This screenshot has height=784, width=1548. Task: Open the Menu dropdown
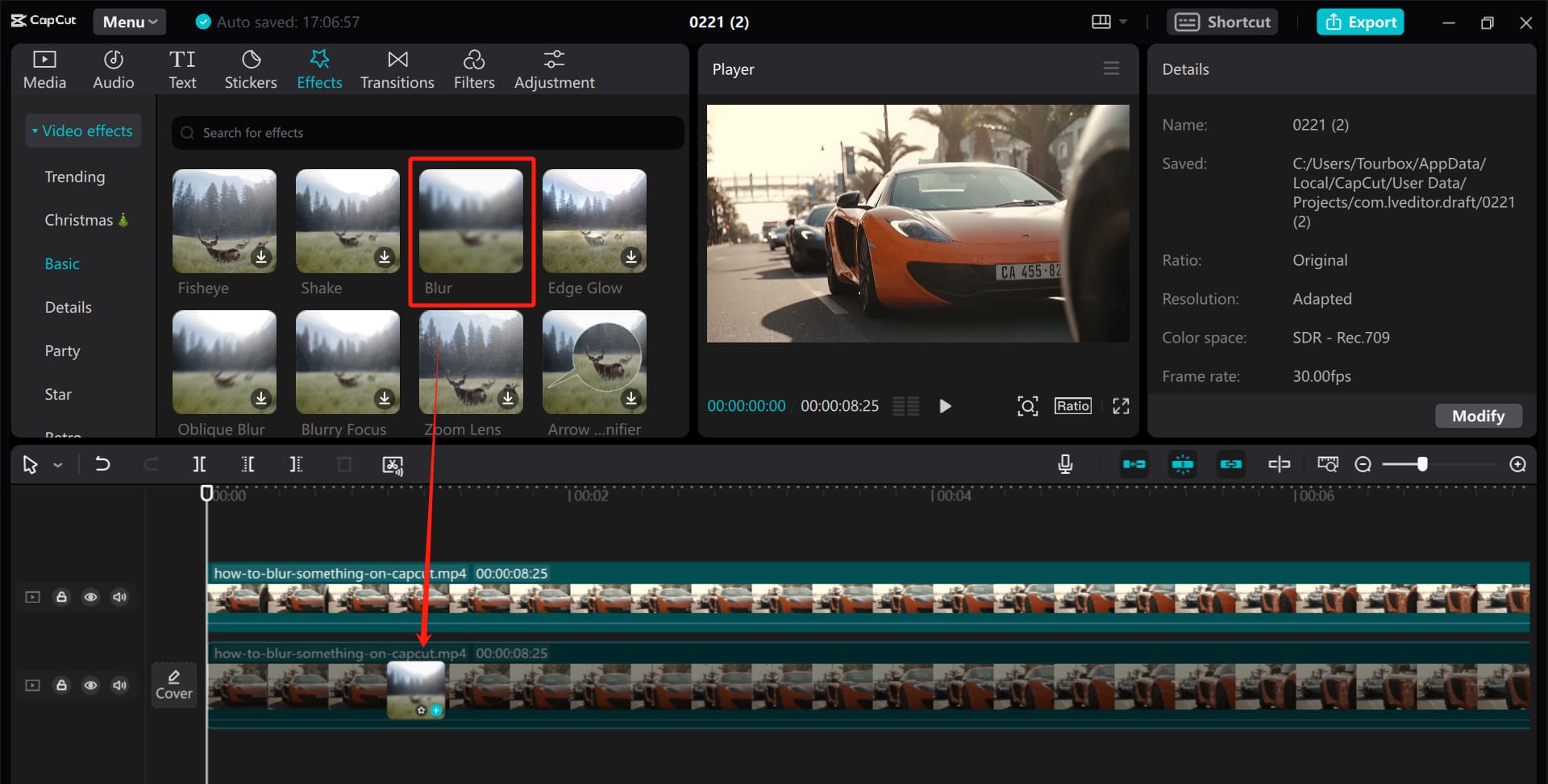129,22
